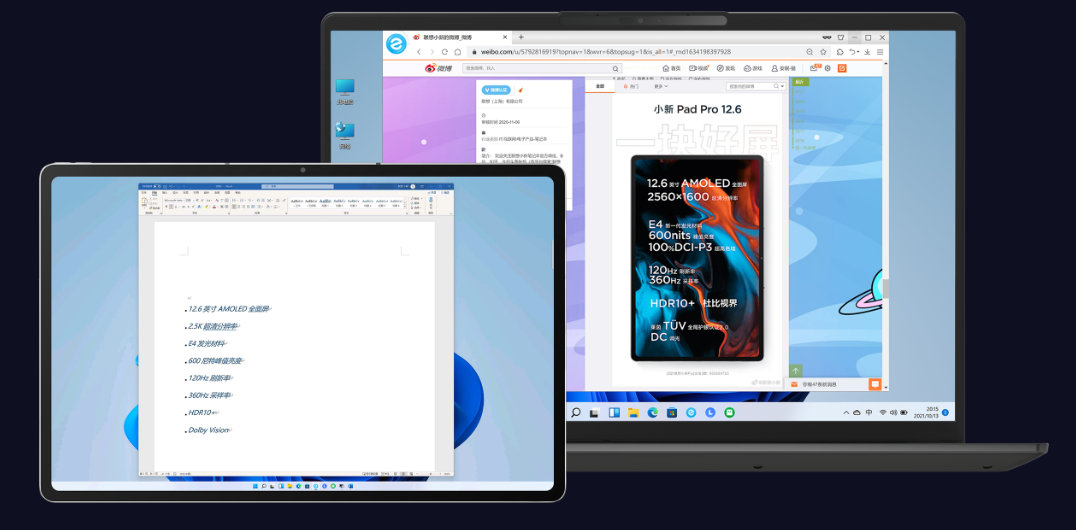Open second desktop icon on laptop
Viewport: 1076px width, 530px height.
coord(344,135)
